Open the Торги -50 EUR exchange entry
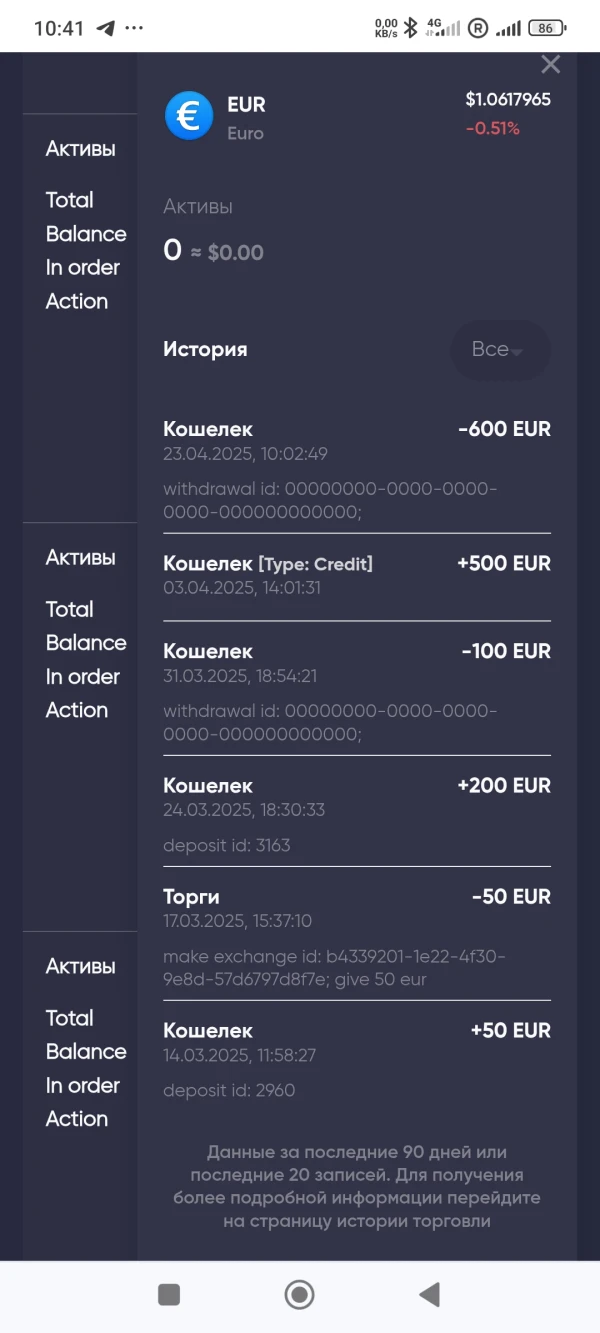 click(x=357, y=937)
